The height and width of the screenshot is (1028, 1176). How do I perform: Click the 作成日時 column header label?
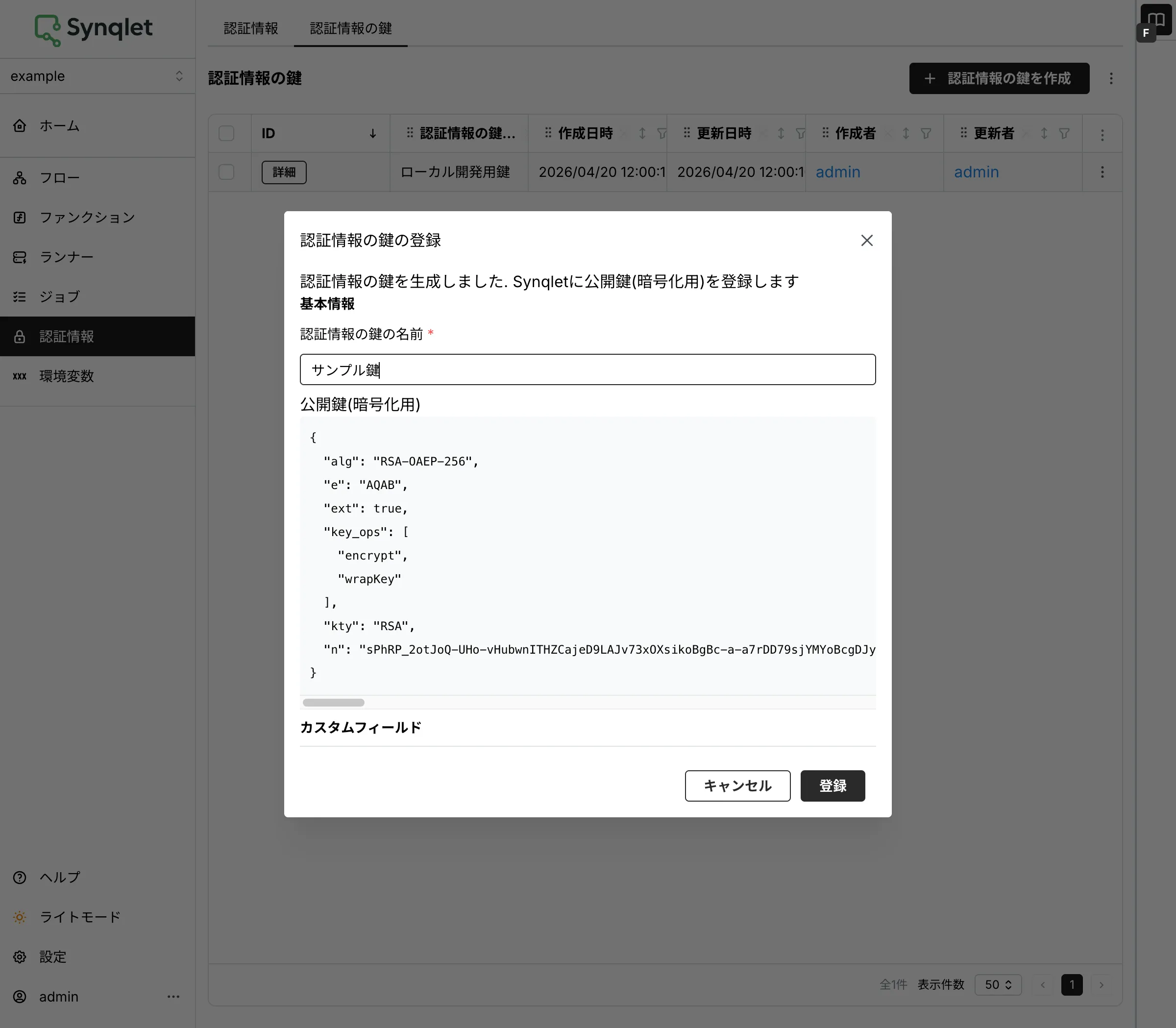coord(585,133)
